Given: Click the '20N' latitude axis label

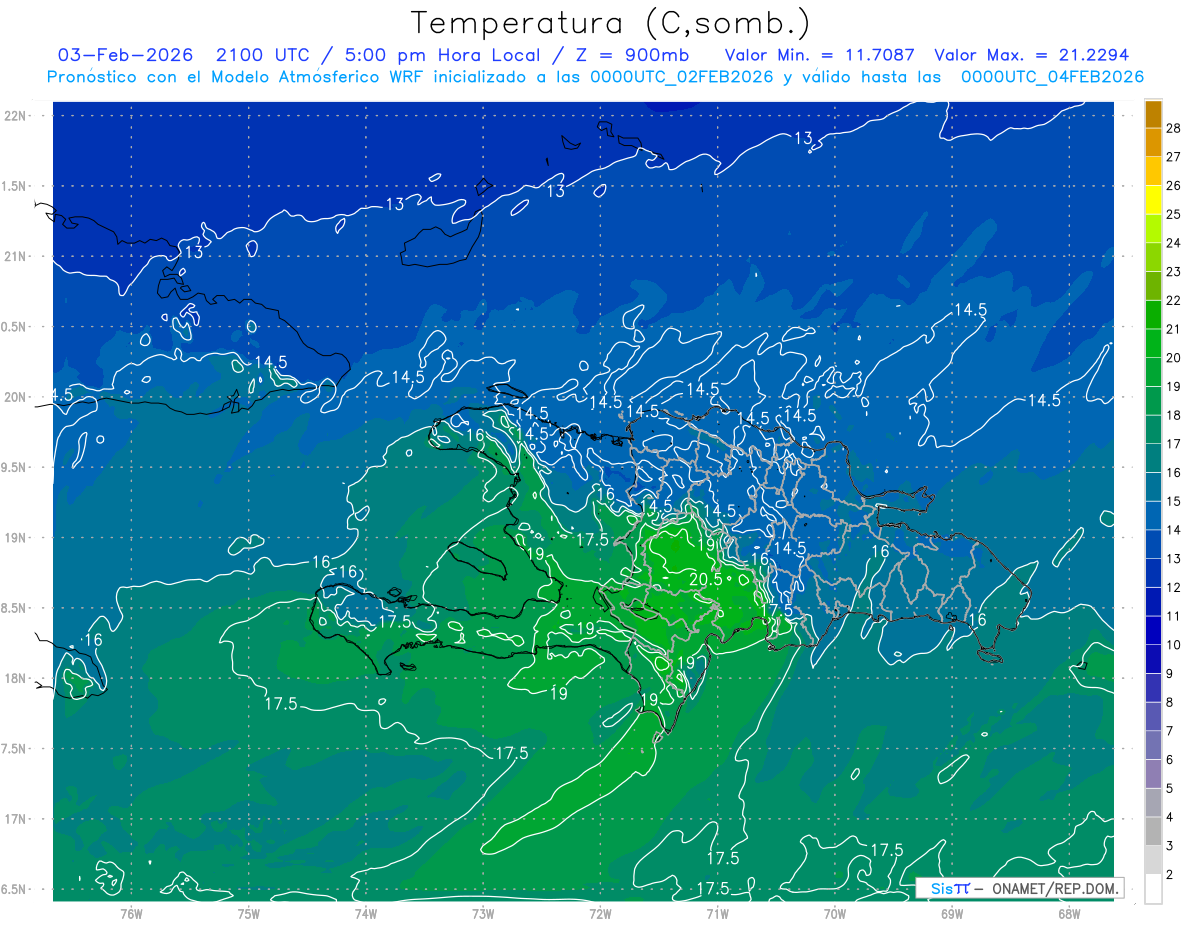Looking at the screenshot, I should 15,397.
